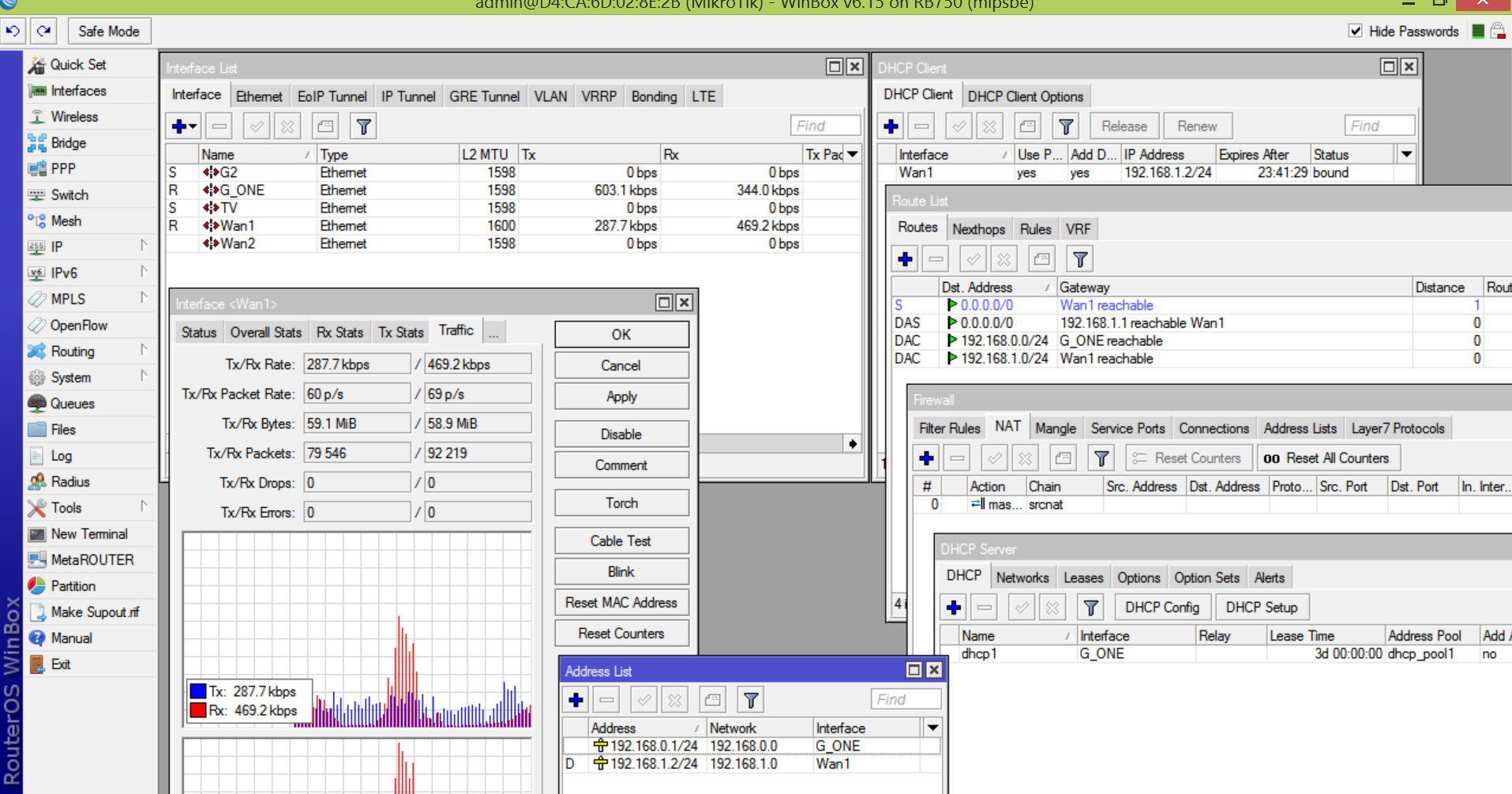Toggle the Hide Passwords checkbox
The height and width of the screenshot is (794, 1512).
(x=1356, y=31)
